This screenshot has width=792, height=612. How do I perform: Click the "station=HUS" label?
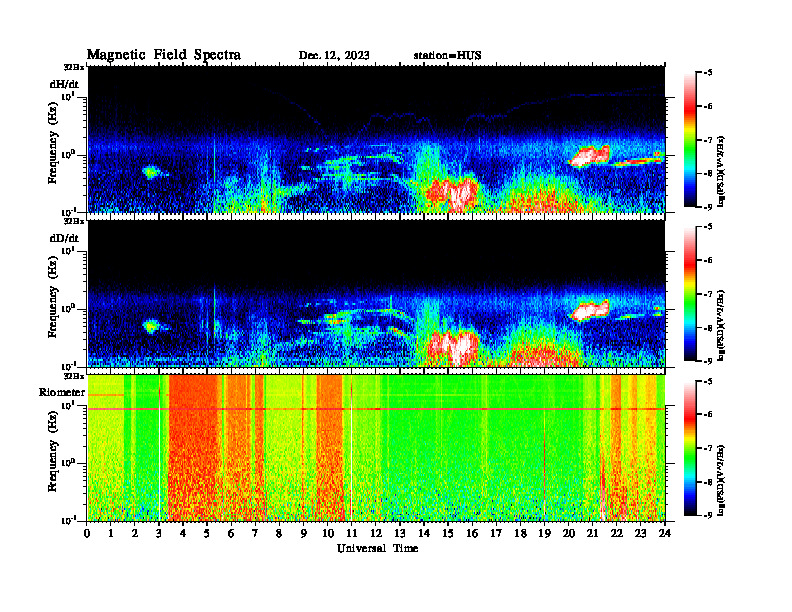(x=447, y=56)
